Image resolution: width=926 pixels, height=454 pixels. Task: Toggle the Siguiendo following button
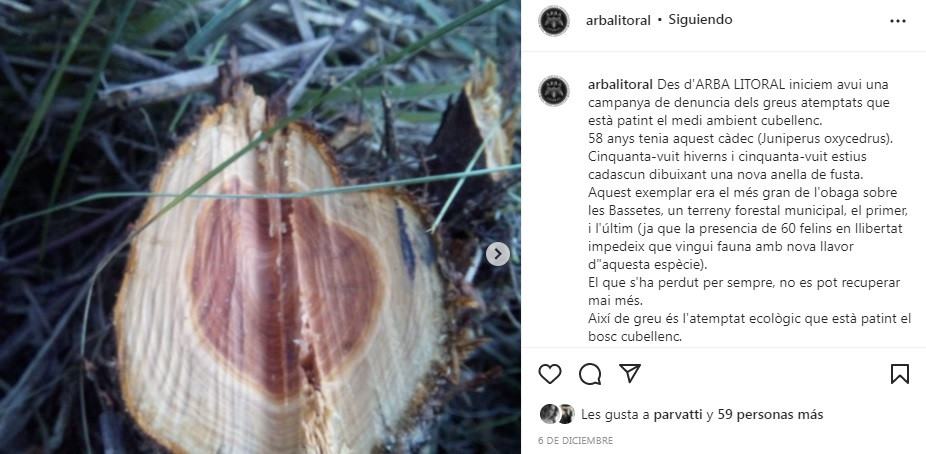[700, 19]
